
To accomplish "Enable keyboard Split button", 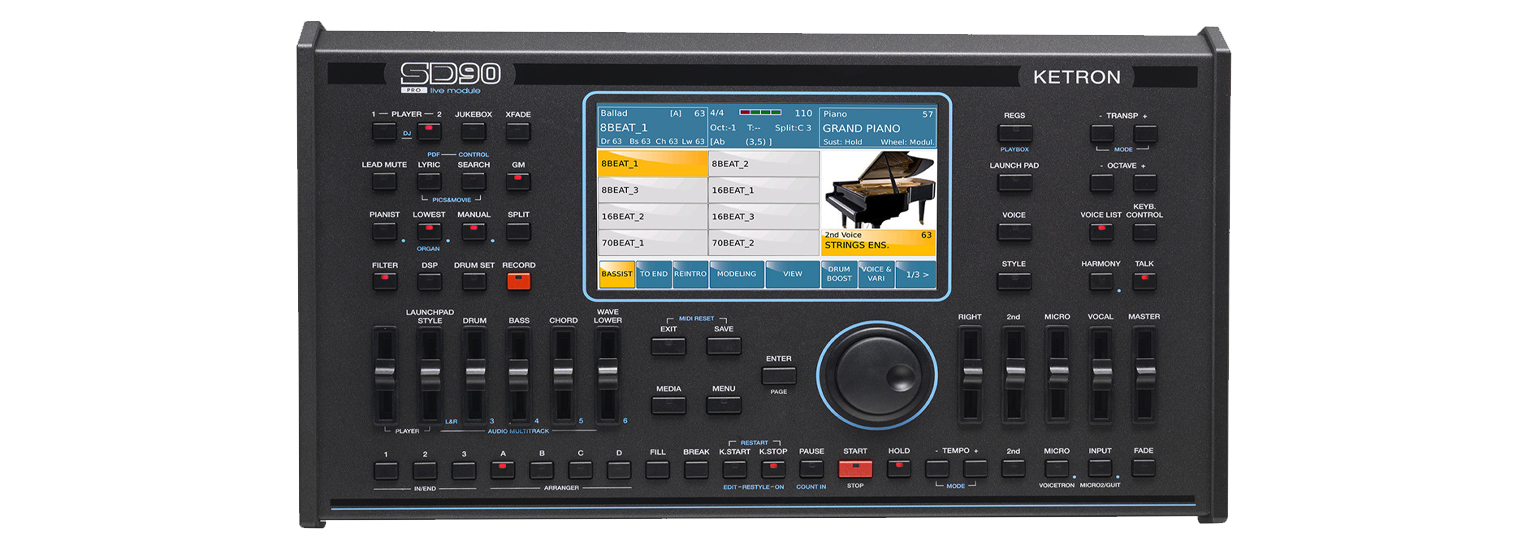I will coord(517,231).
